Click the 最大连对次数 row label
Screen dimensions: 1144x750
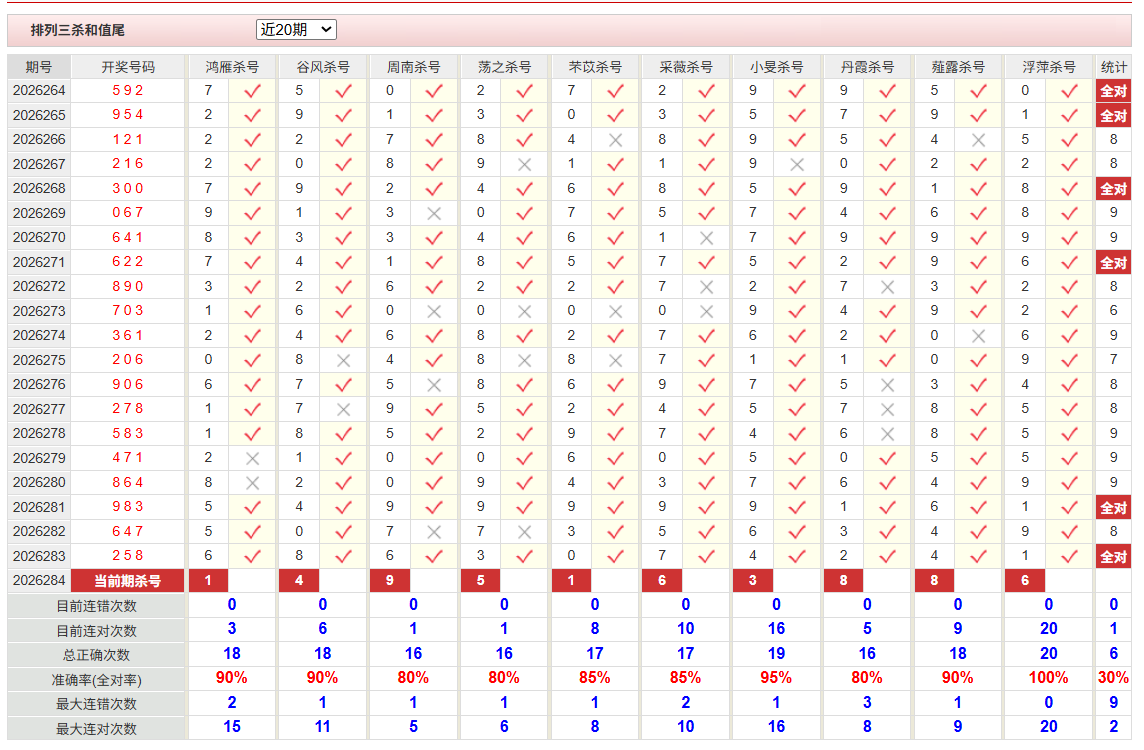pos(96,729)
